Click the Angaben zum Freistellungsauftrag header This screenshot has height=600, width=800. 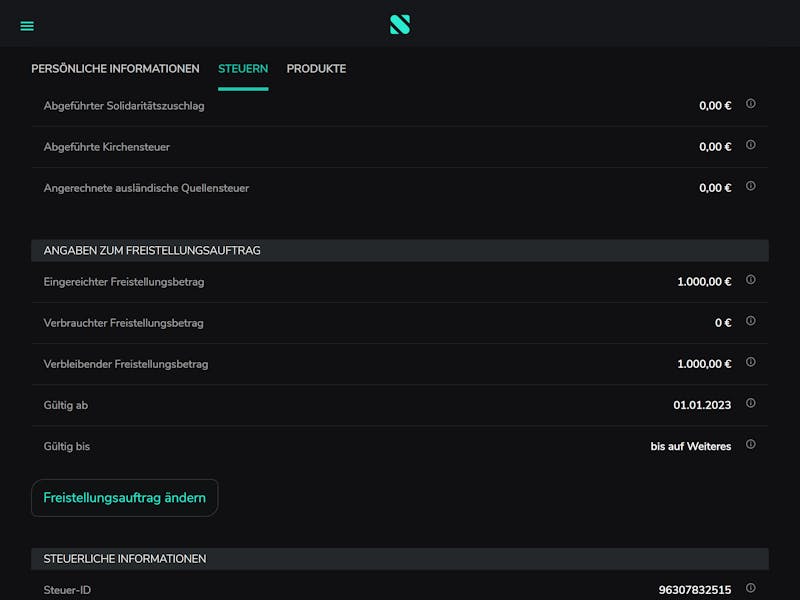coord(400,251)
